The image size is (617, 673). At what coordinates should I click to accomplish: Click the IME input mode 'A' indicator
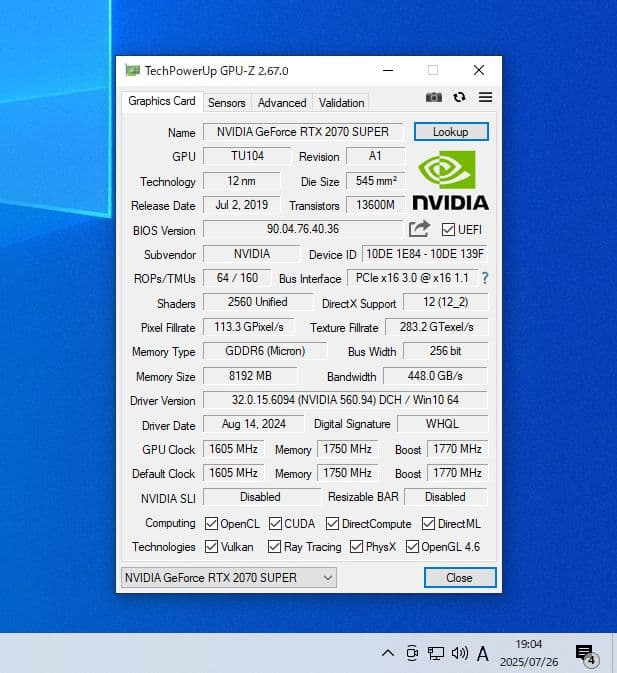click(x=483, y=654)
